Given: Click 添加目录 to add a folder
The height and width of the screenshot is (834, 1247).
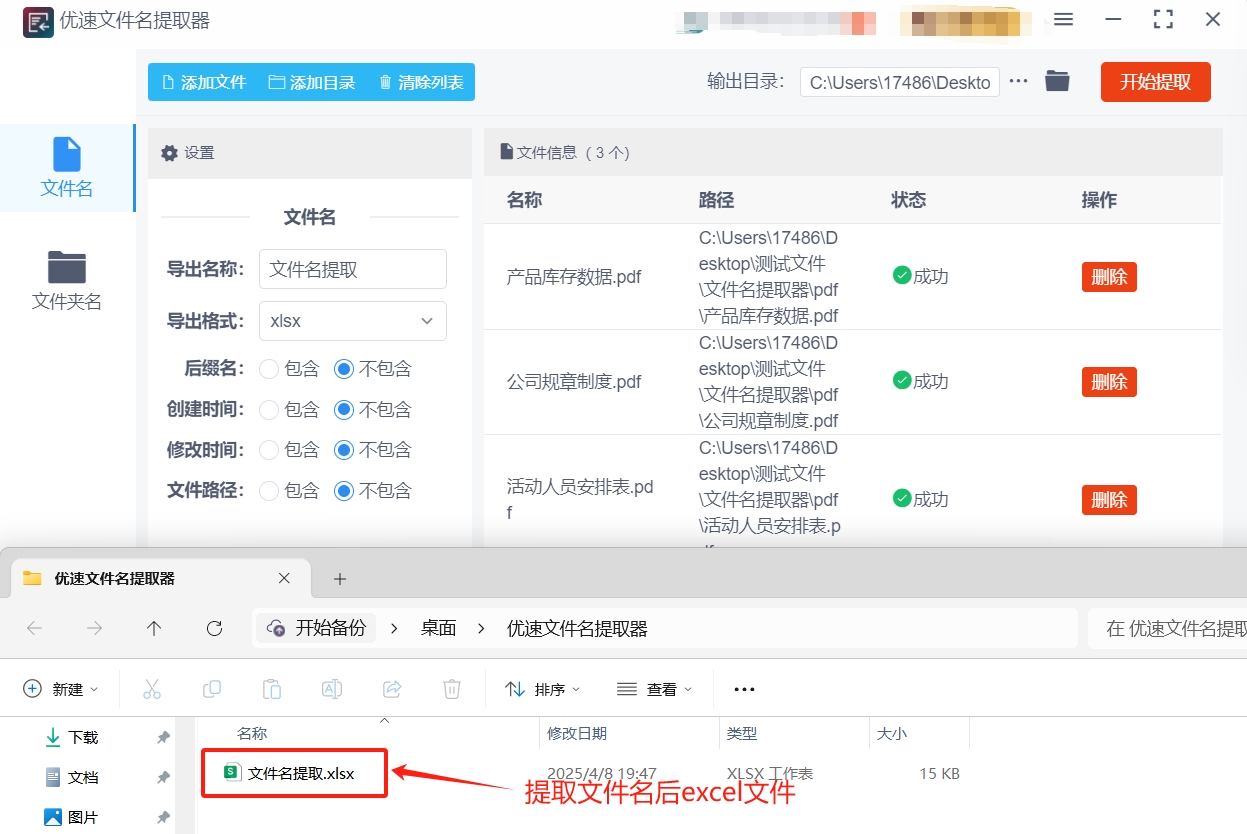Looking at the screenshot, I should (312, 82).
